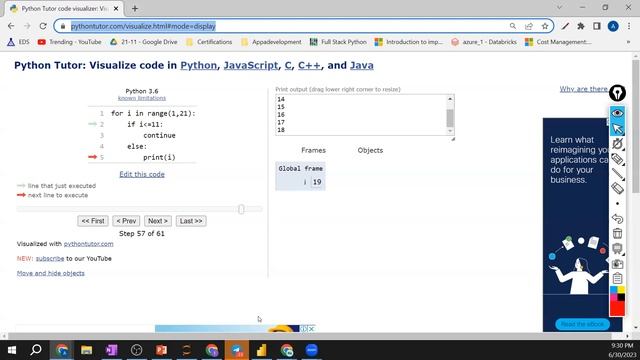Click the print output scroll up arrow

pyautogui.click(x=450, y=99)
